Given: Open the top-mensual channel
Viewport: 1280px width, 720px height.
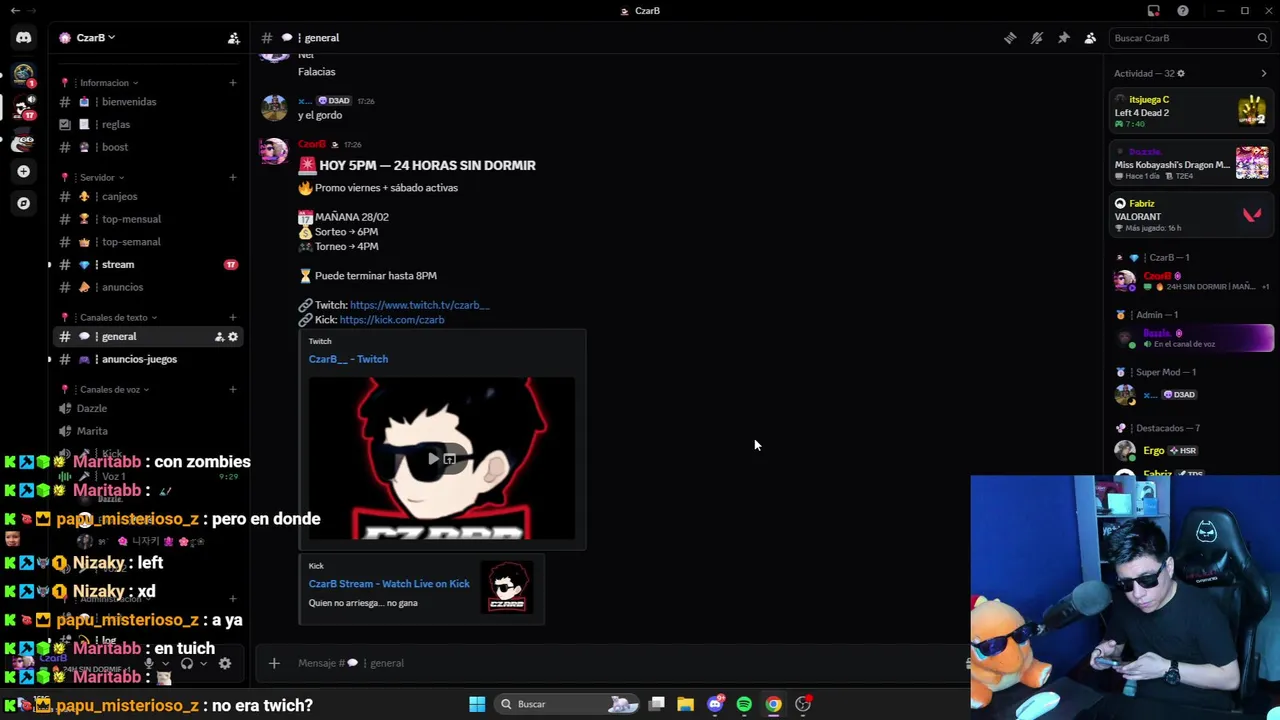Looking at the screenshot, I should click(x=148, y=219).
